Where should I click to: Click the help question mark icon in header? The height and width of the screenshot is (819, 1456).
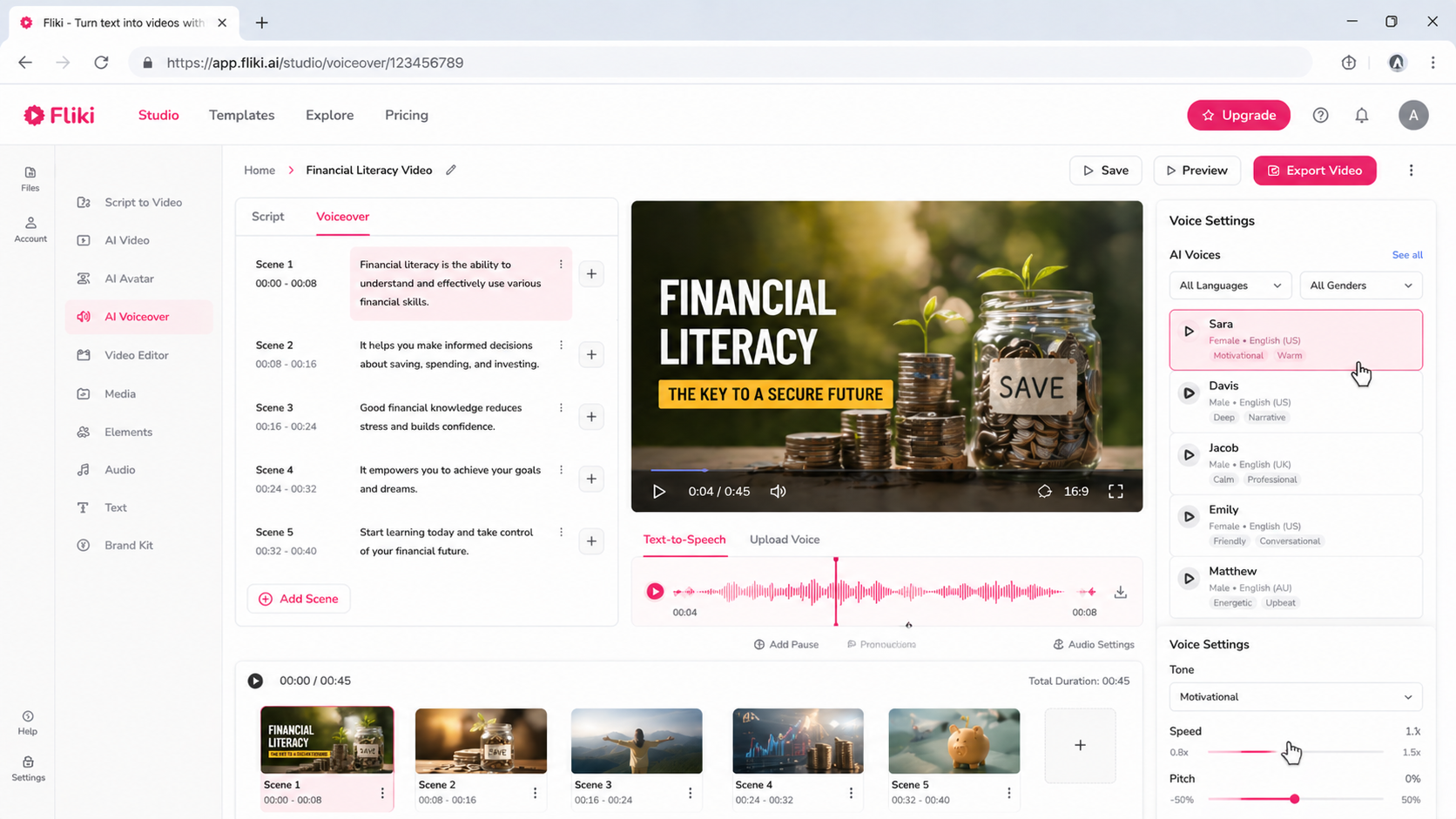coord(1320,115)
